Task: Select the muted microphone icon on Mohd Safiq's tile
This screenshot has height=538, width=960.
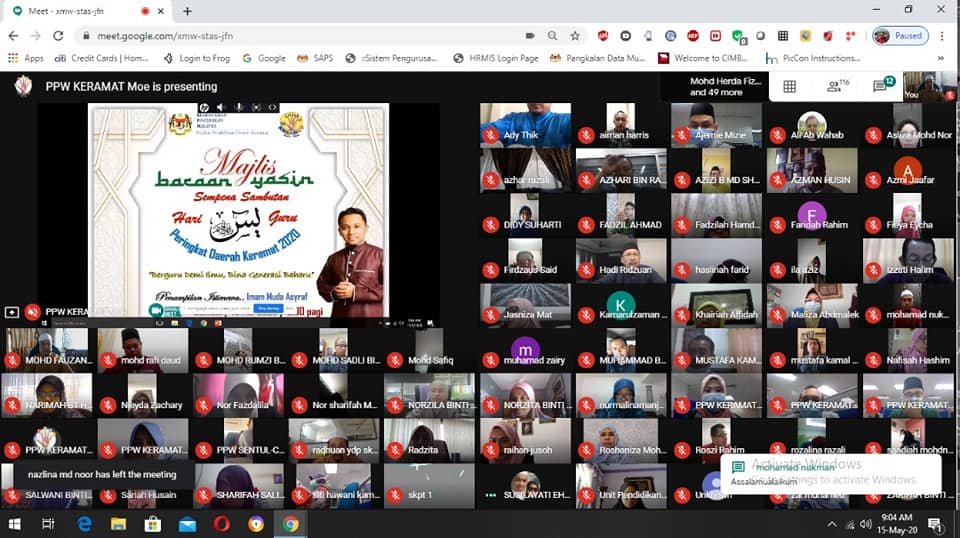Action: (395, 361)
